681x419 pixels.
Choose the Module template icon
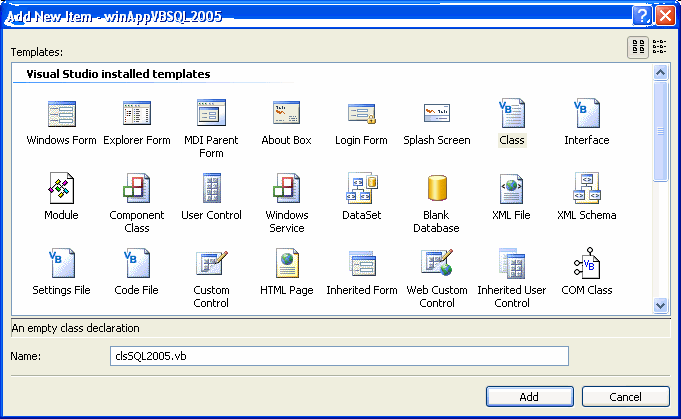click(x=61, y=188)
